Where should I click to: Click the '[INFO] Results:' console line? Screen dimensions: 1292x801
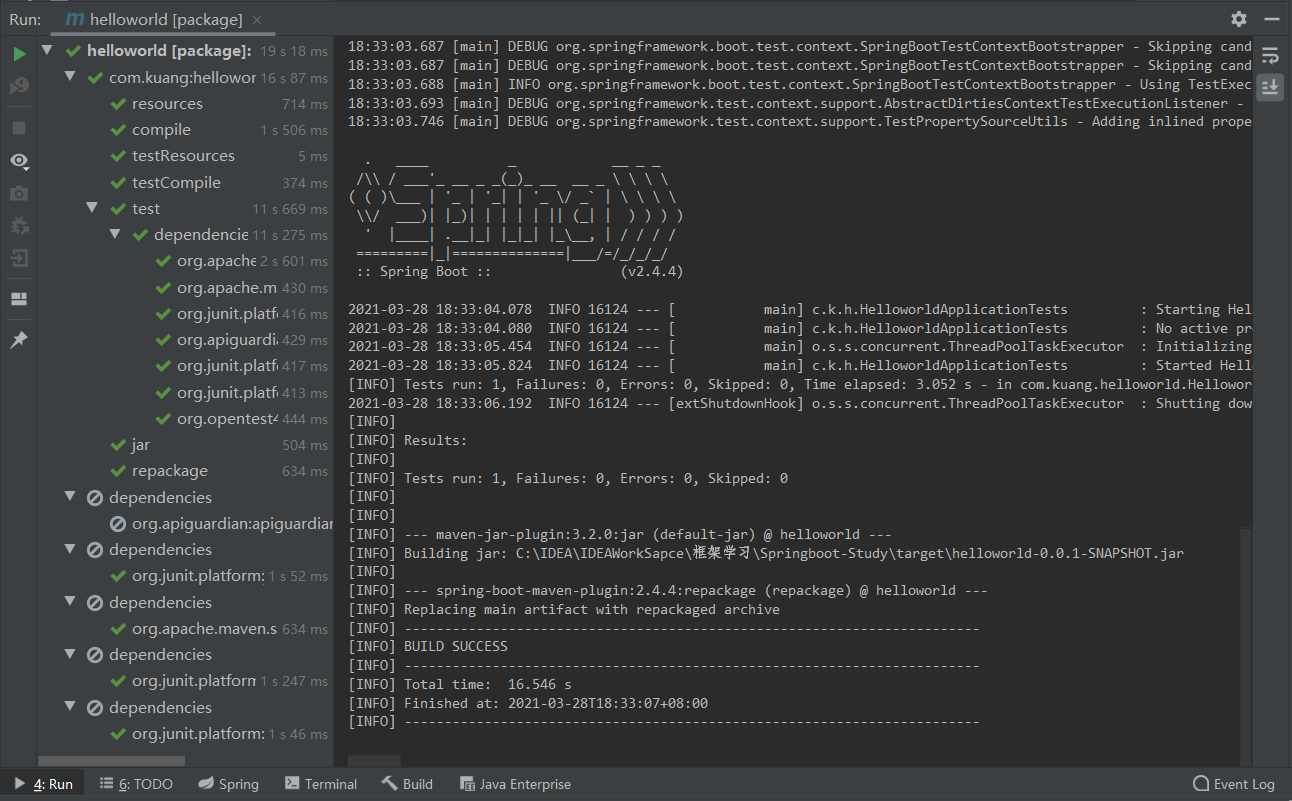tap(408, 440)
